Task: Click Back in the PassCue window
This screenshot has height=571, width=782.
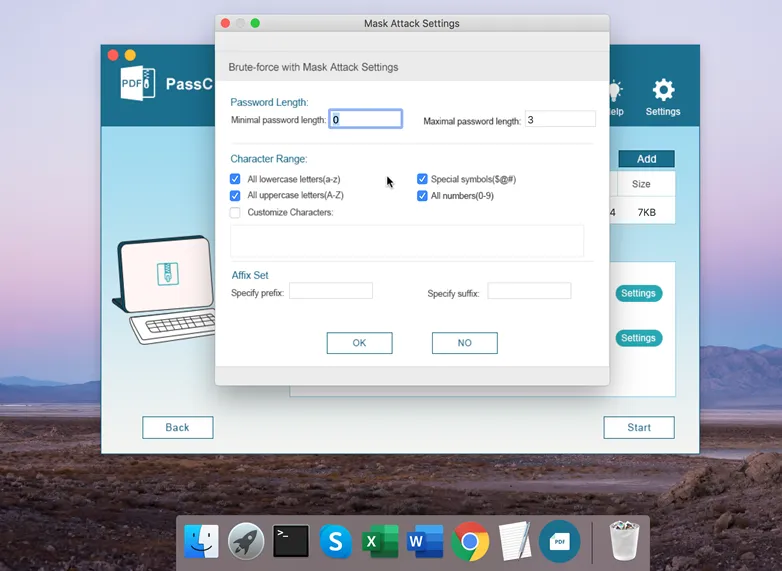Action: tap(178, 427)
